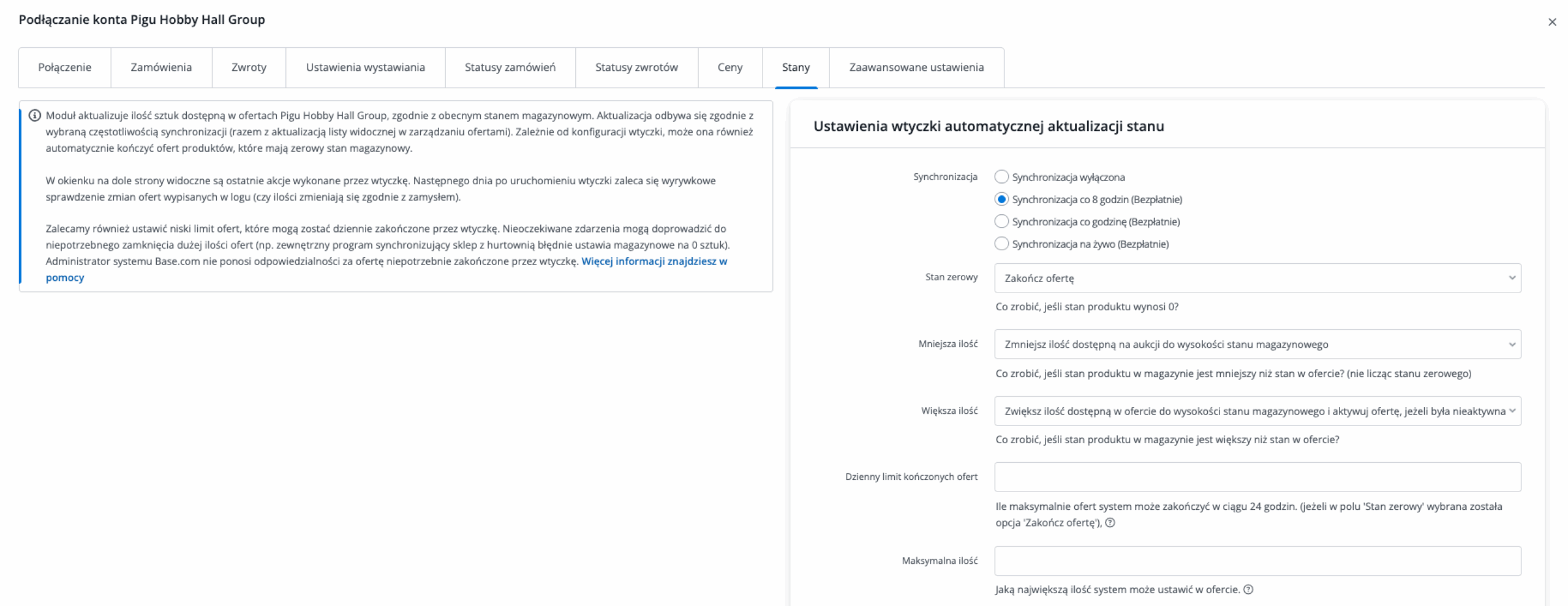
Task: Click help icon after daily limit description
Action: [1109, 523]
